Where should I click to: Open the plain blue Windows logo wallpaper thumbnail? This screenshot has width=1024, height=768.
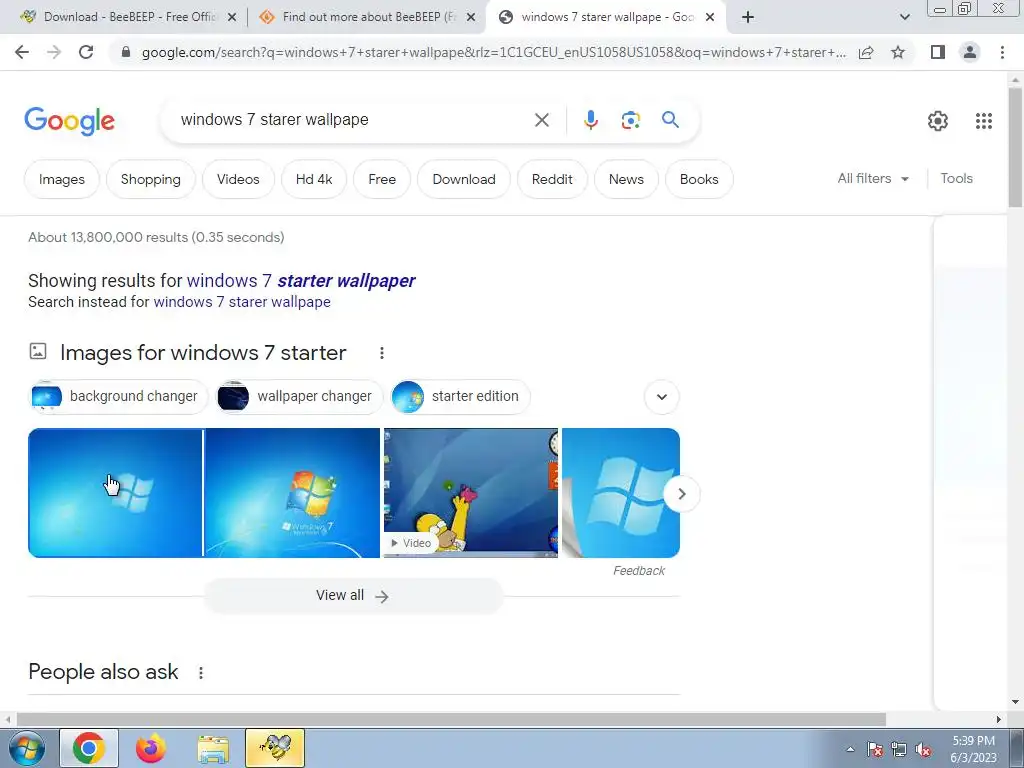point(115,493)
